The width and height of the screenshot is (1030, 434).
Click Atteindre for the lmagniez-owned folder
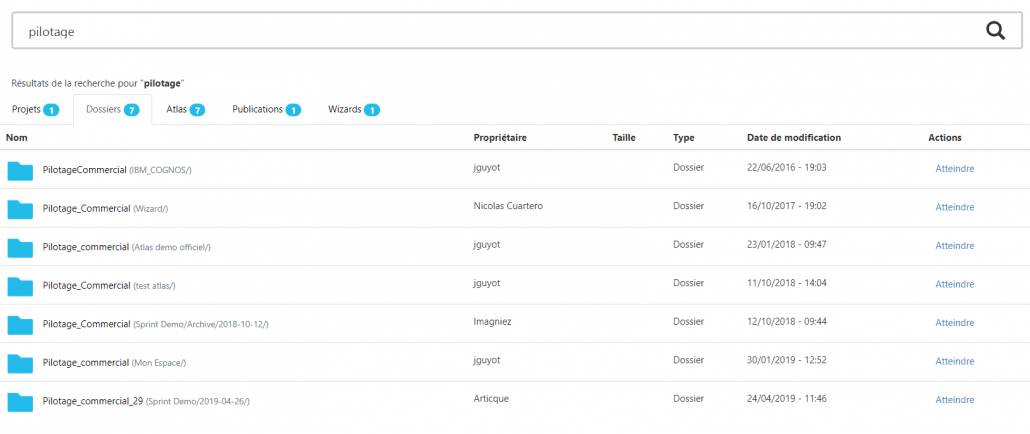click(x=954, y=323)
